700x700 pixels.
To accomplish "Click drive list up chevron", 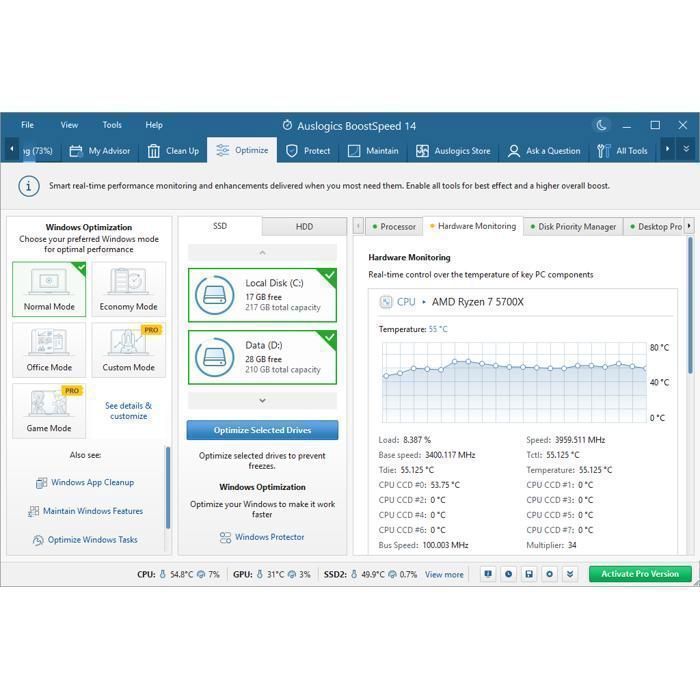I will (262, 253).
